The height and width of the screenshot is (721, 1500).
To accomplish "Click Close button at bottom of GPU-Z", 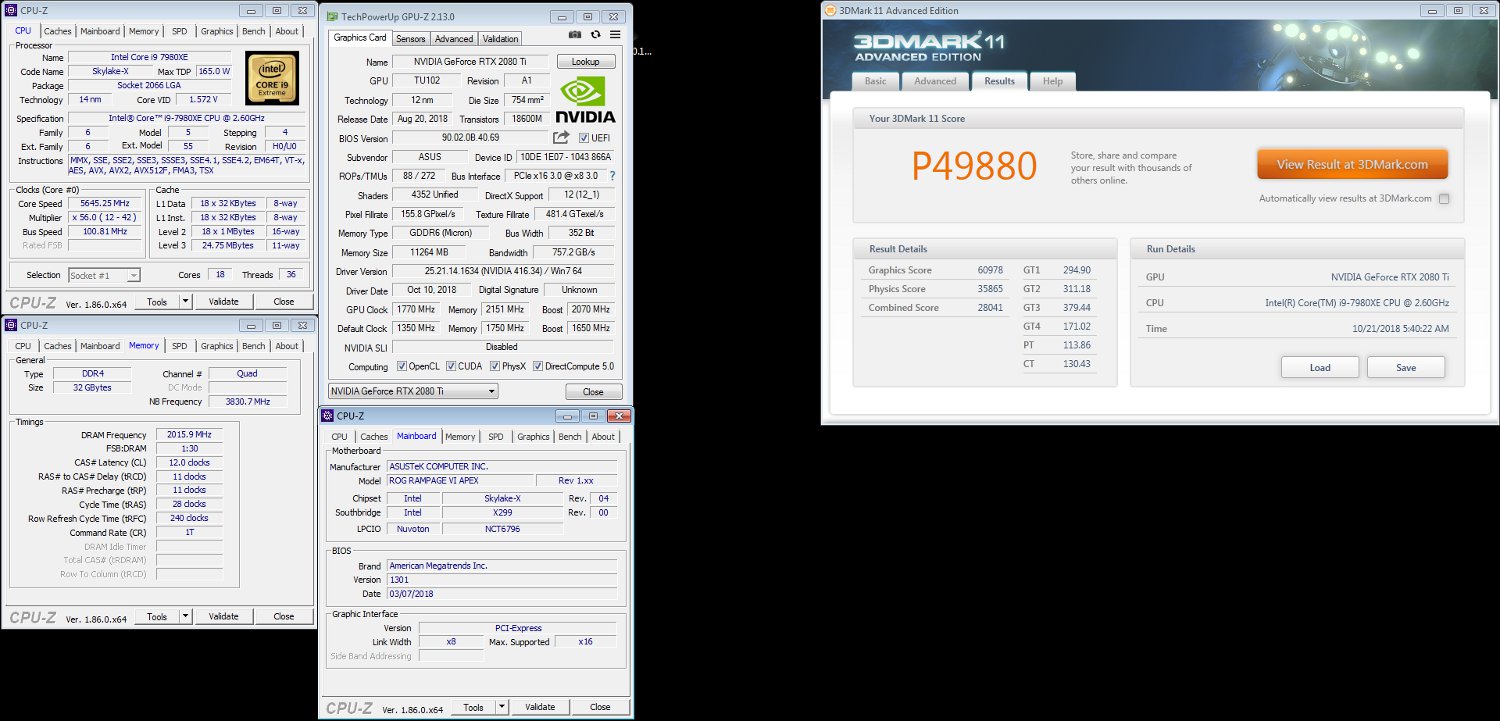I will click(593, 392).
